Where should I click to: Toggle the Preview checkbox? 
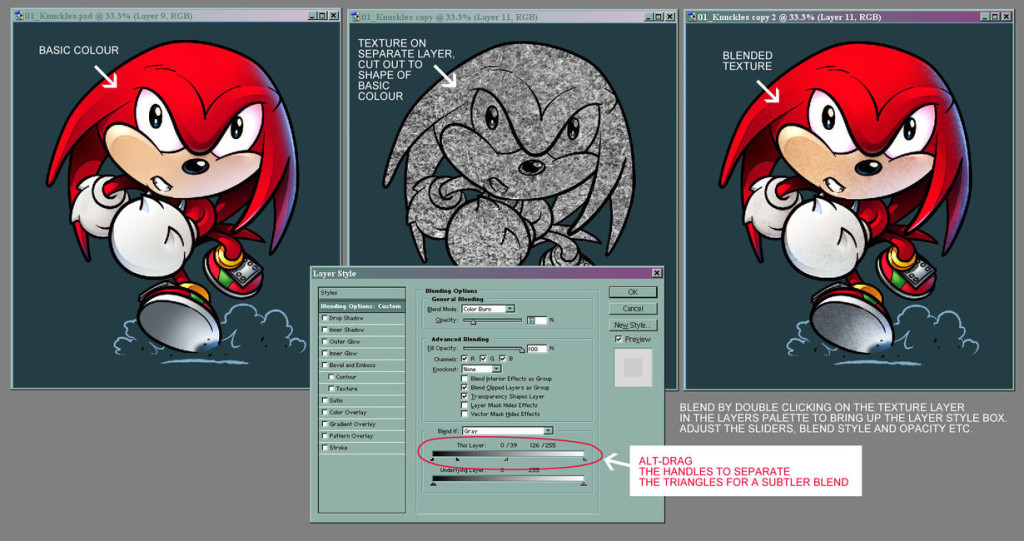[618, 339]
